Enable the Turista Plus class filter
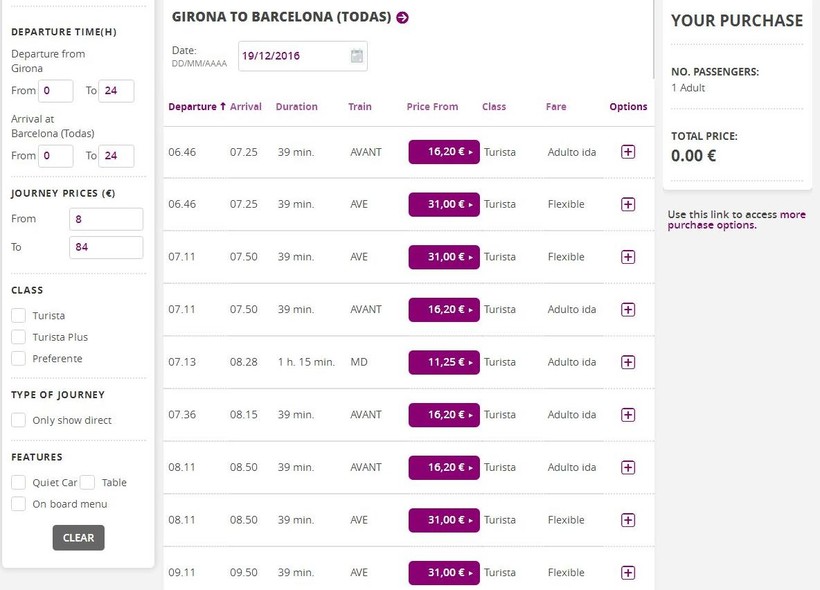This screenshot has width=820, height=590. click(19, 337)
